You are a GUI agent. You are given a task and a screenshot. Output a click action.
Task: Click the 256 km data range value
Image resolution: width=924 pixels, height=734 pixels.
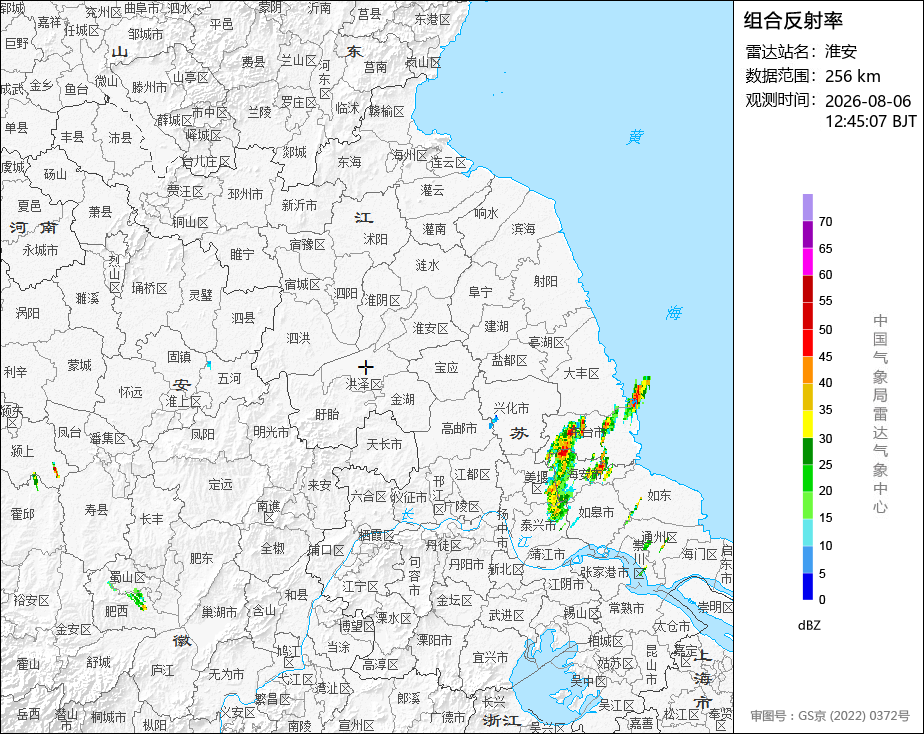tap(852, 76)
